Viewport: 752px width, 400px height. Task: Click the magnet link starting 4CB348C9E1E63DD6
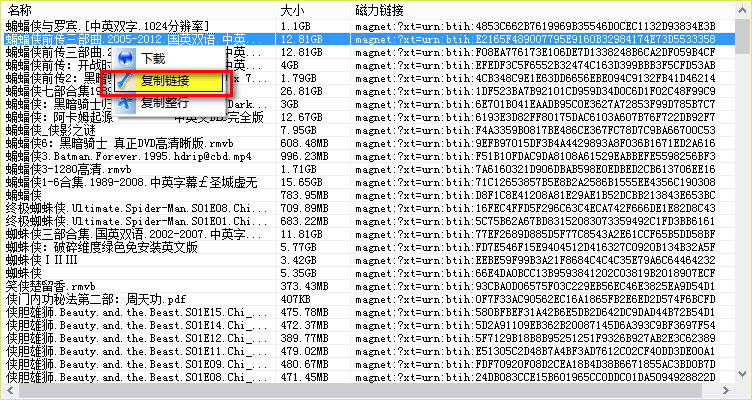pyautogui.click(x=536, y=78)
